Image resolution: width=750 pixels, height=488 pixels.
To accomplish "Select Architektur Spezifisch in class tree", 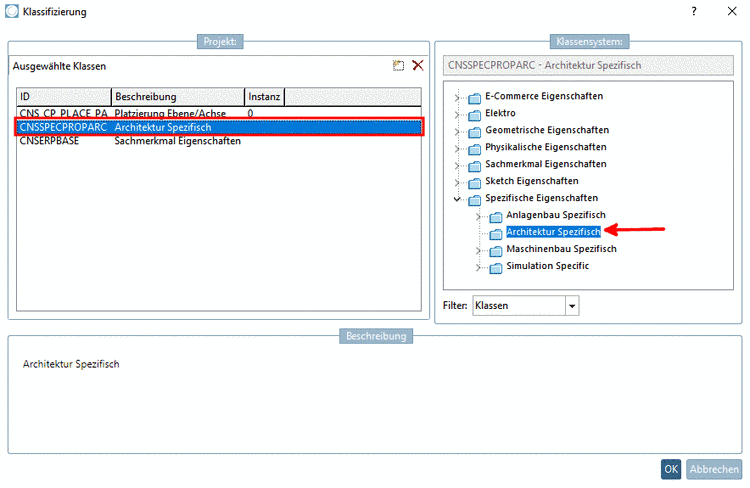I will pos(553,232).
